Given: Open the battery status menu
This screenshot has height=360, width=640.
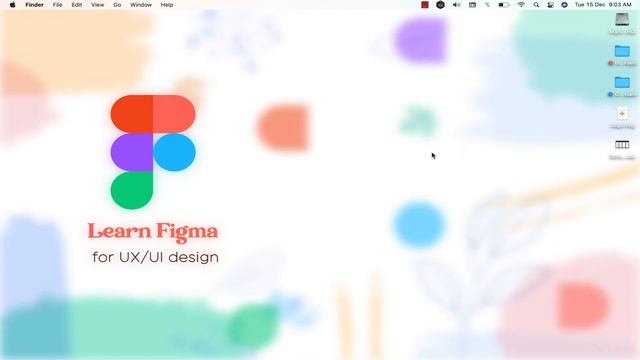Looking at the screenshot, I should [x=504, y=5].
